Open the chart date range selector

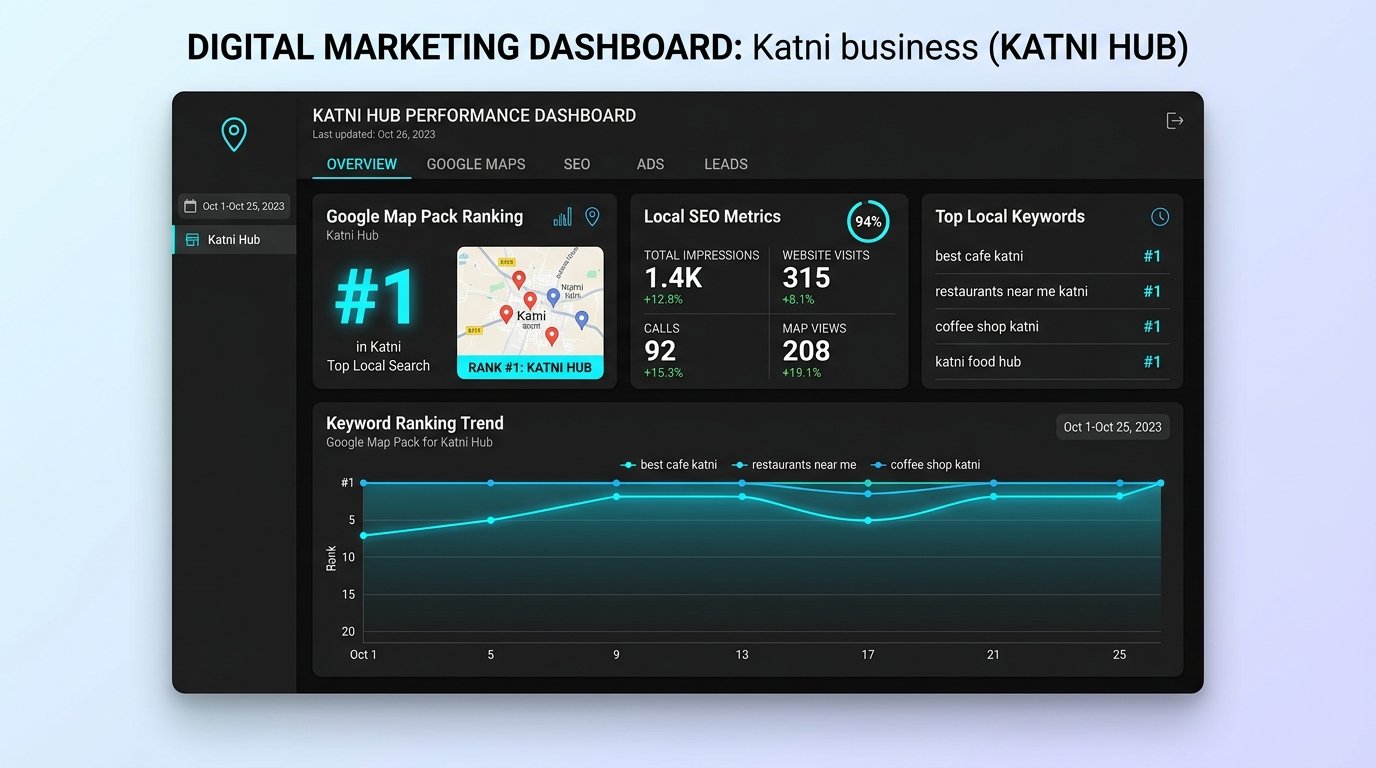[1112, 427]
